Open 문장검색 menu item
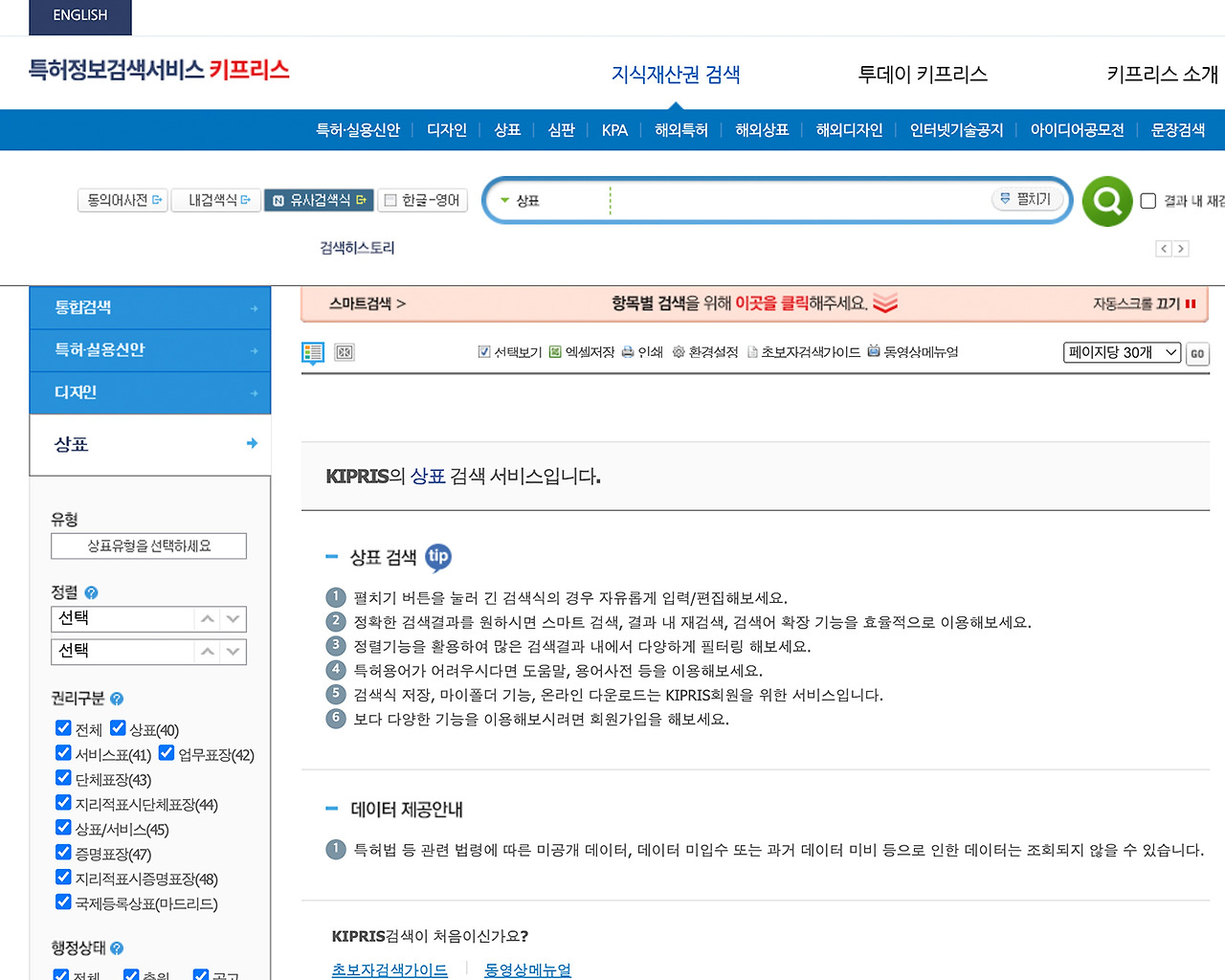1225x980 pixels. click(x=1178, y=130)
